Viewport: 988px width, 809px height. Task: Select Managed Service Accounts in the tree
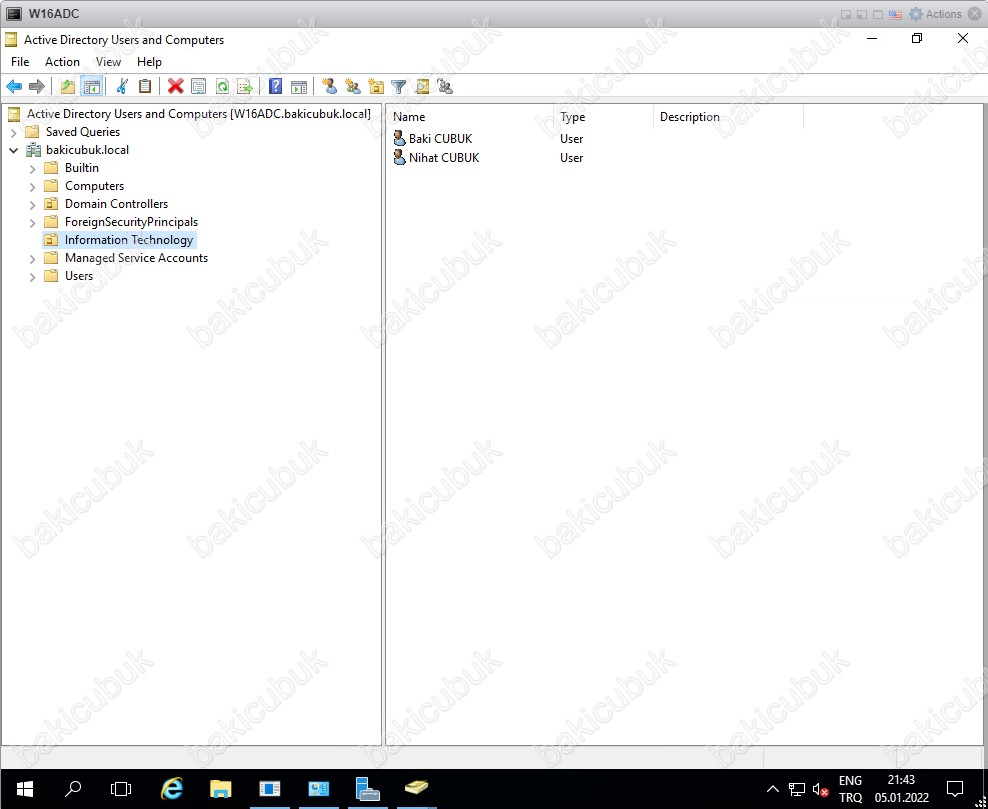pyautogui.click(x=136, y=258)
